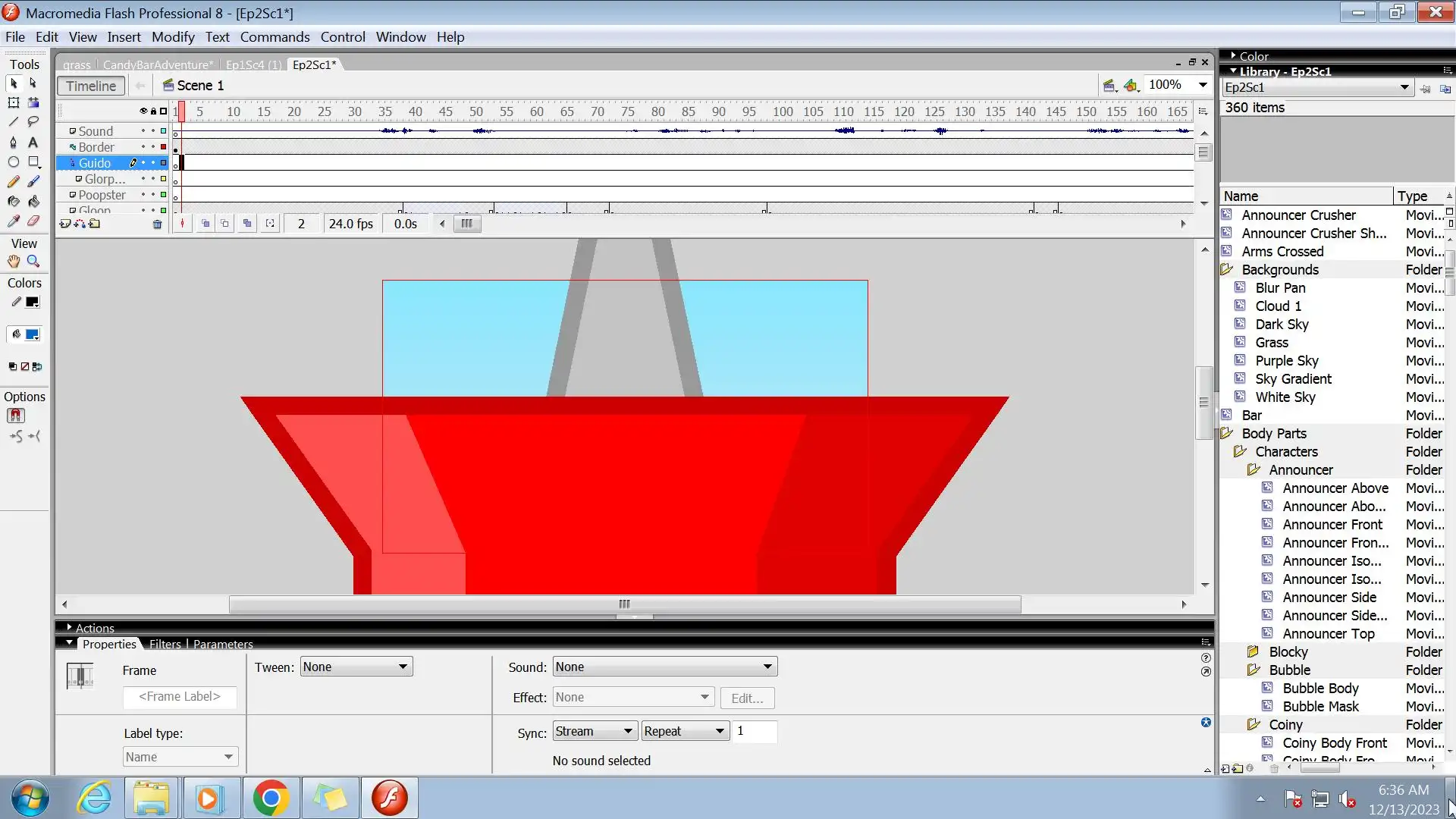
Task: Click the Frame Label input field
Action: [180, 697]
